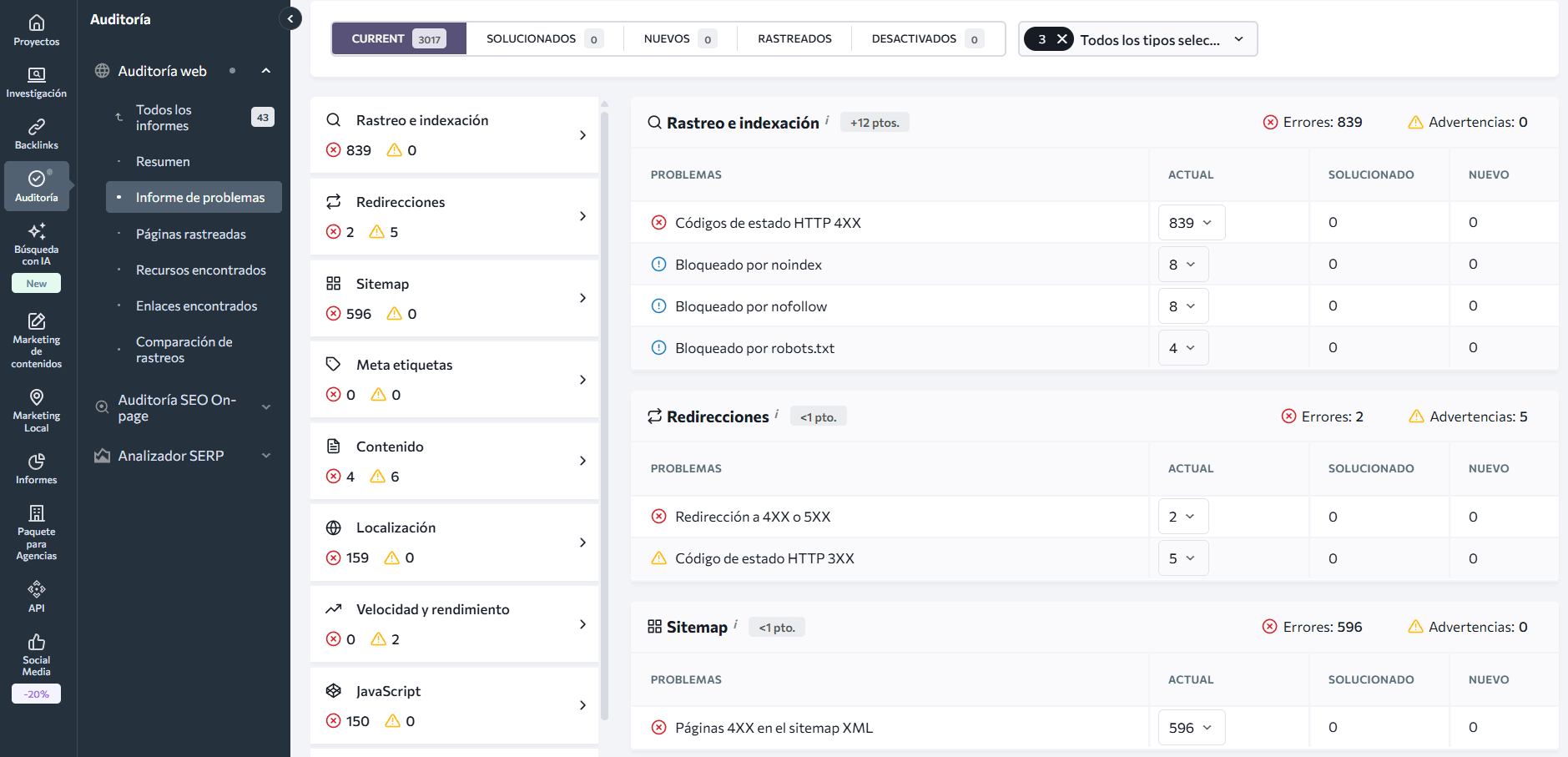Screen dimensions: 1568x757
Task: Select the Rastreo e indexación category card
Action: tap(454, 135)
